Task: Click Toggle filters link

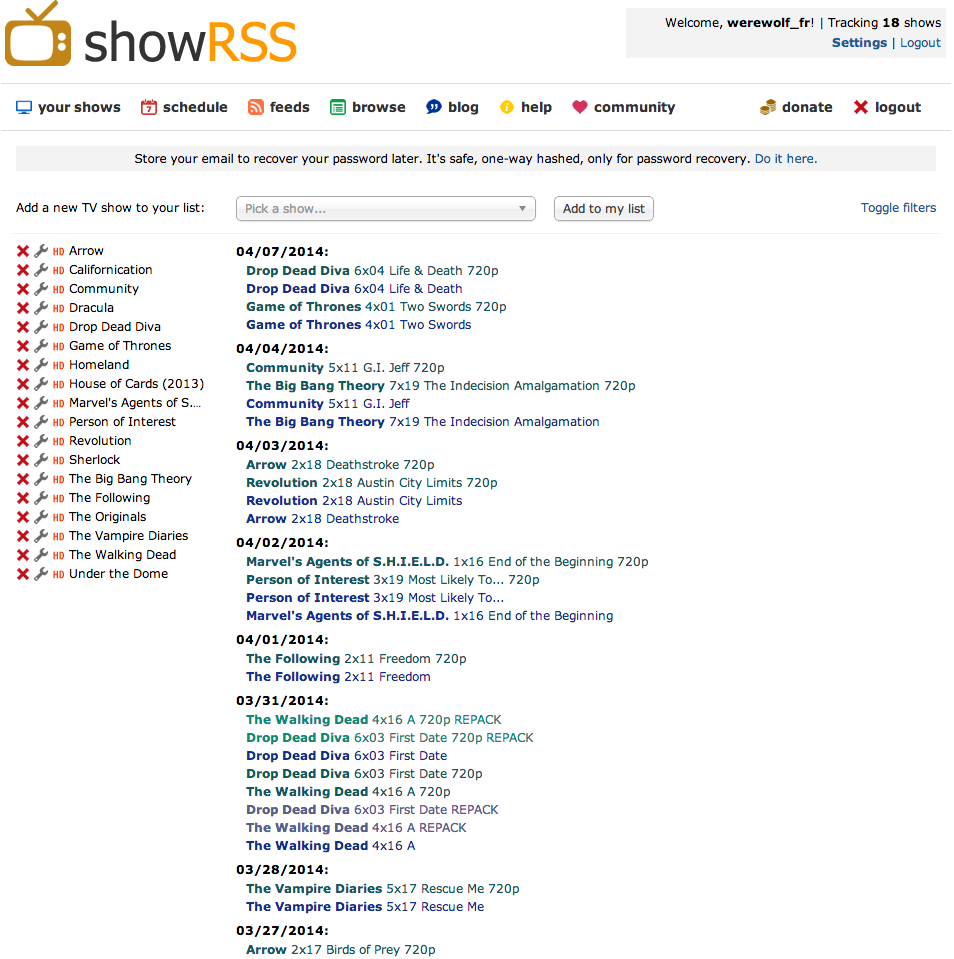Action: pos(898,208)
